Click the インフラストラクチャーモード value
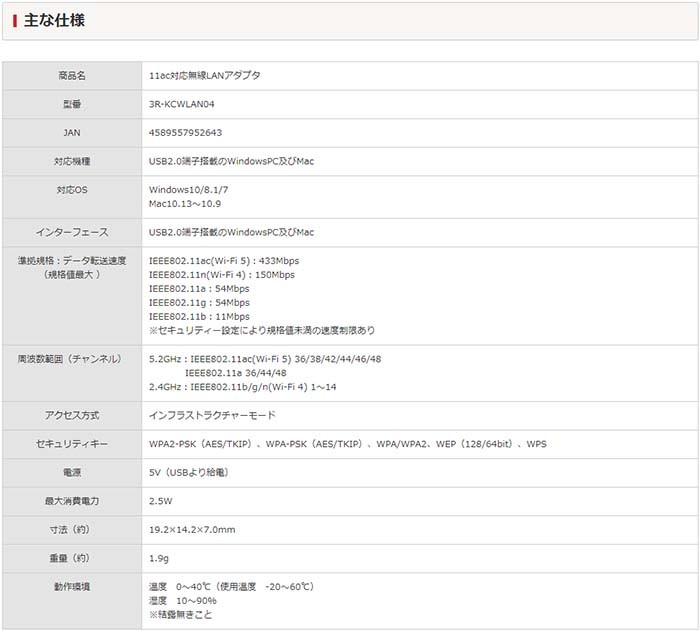This screenshot has width=700, height=631. click(x=212, y=415)
